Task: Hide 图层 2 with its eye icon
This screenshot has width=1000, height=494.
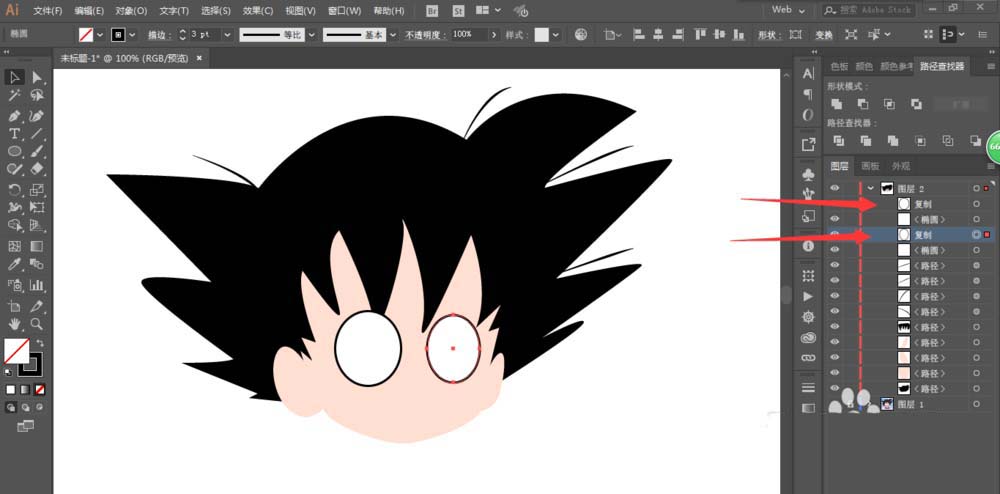Action: (x=834, y=188)
